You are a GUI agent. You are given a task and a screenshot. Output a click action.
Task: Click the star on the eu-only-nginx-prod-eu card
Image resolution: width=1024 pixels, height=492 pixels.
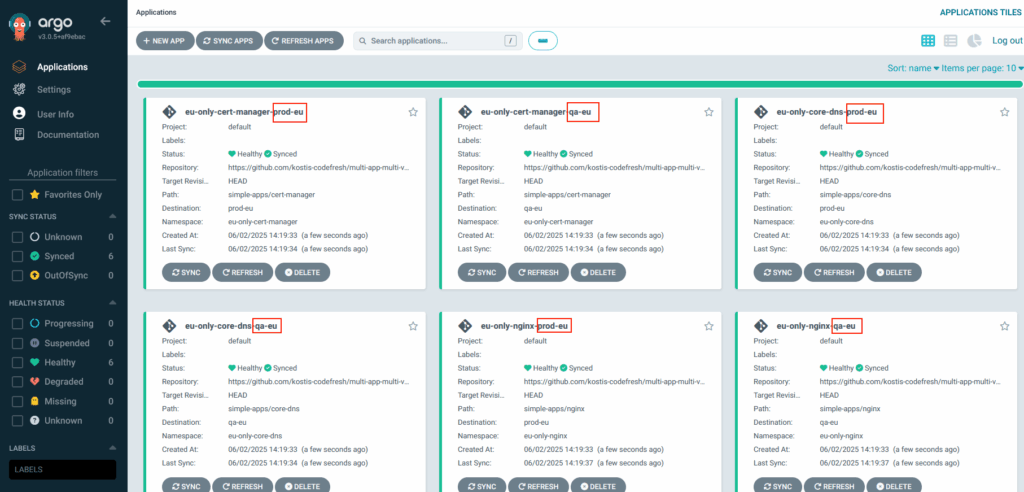pos(709,326)
